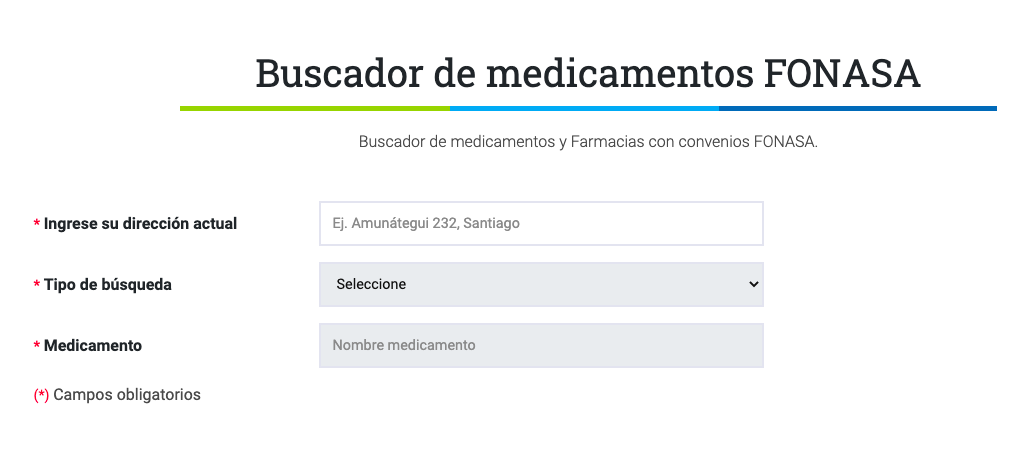Click the "Medicamento" field label
The image size is (1036, 450).
92,346
